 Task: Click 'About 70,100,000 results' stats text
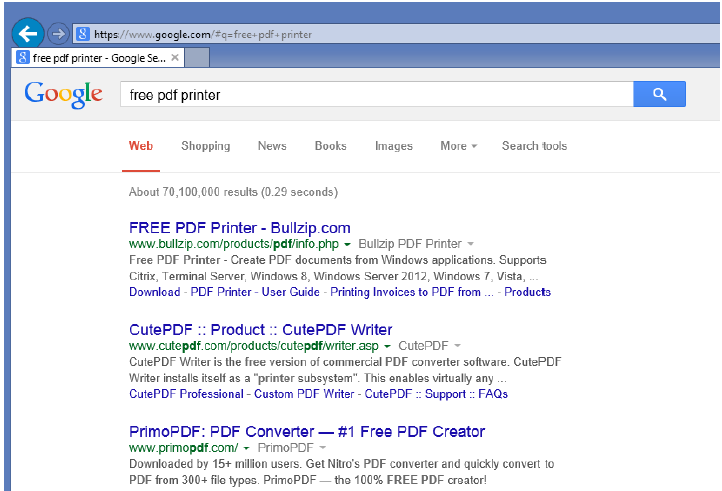point(233,192)
